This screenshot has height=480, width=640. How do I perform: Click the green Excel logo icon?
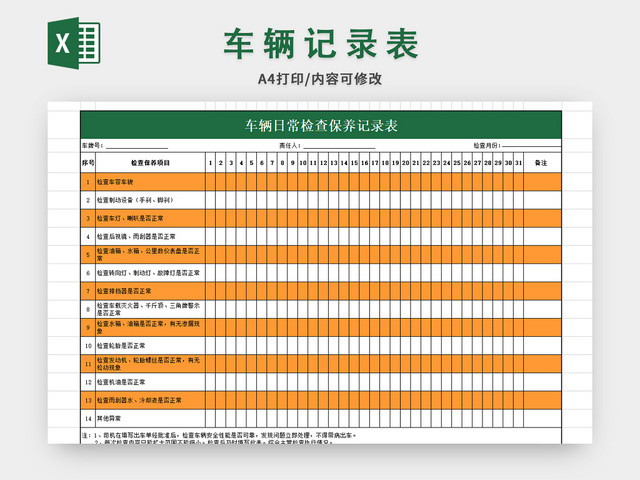click(x=74, y=43)
